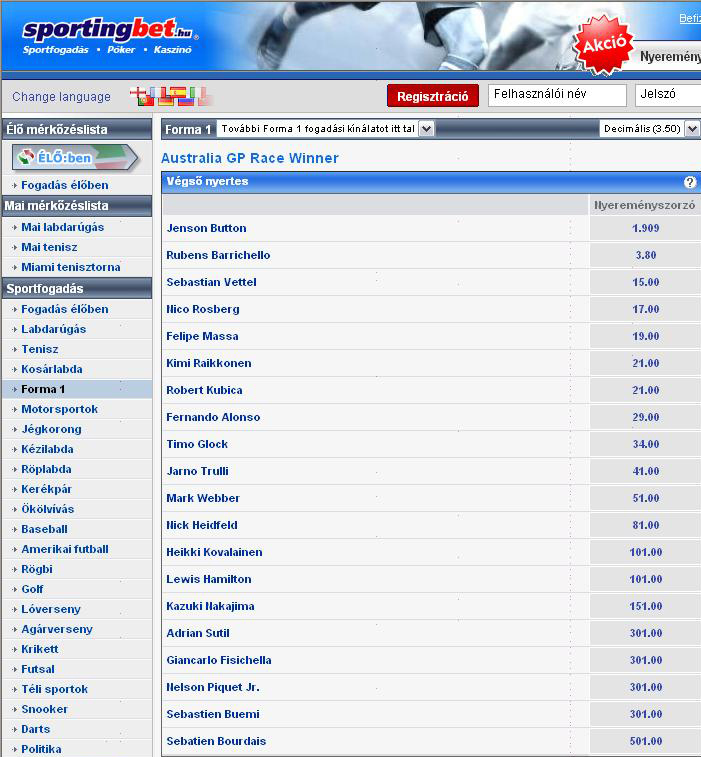The height and width of the screenshot is (757, 701).
Task: Open the Ökölvívás sport category
Action: click(x=47, y=509)
